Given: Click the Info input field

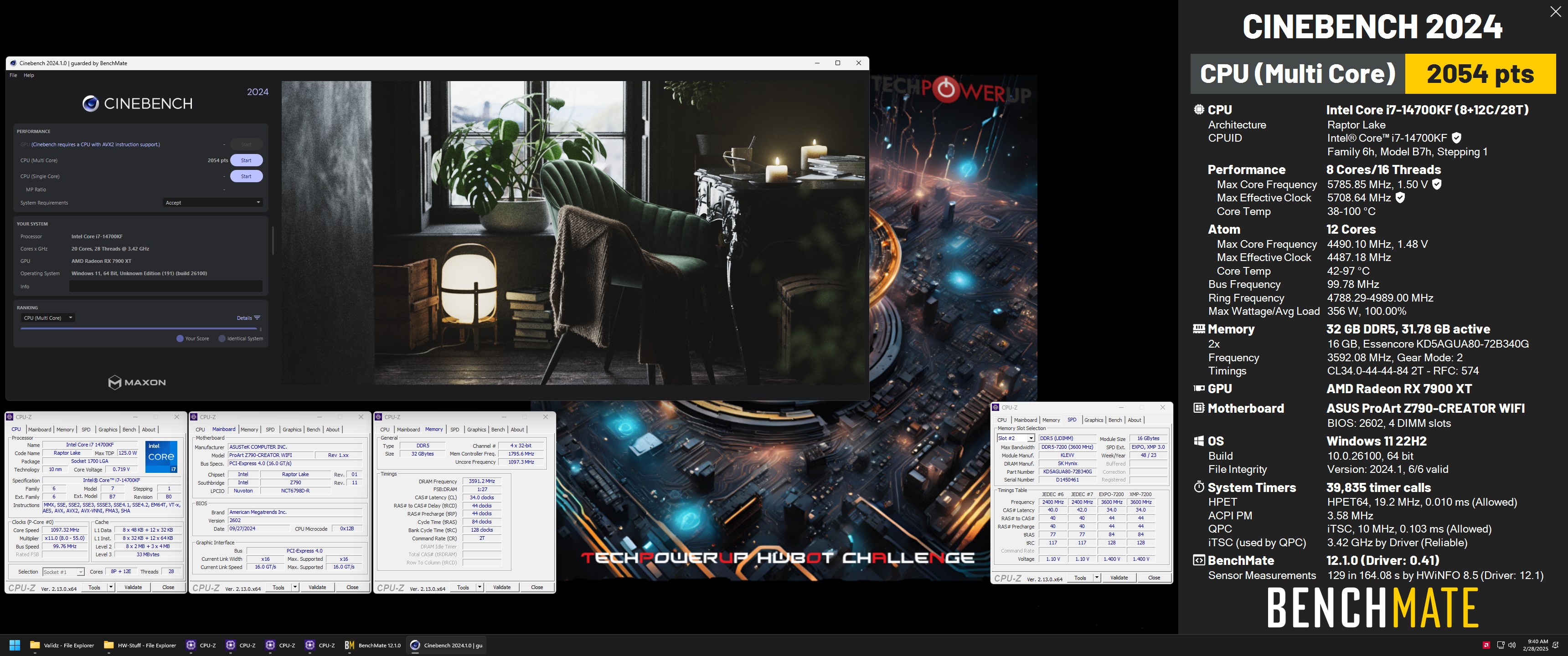Looking at the screenshot, I should tap(165, 286).
